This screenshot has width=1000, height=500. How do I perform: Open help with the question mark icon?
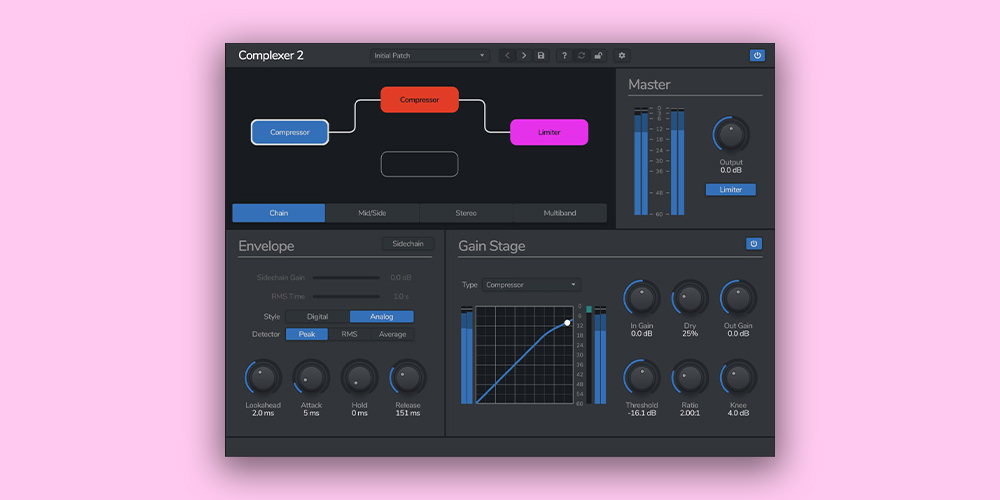coord(564,56)
